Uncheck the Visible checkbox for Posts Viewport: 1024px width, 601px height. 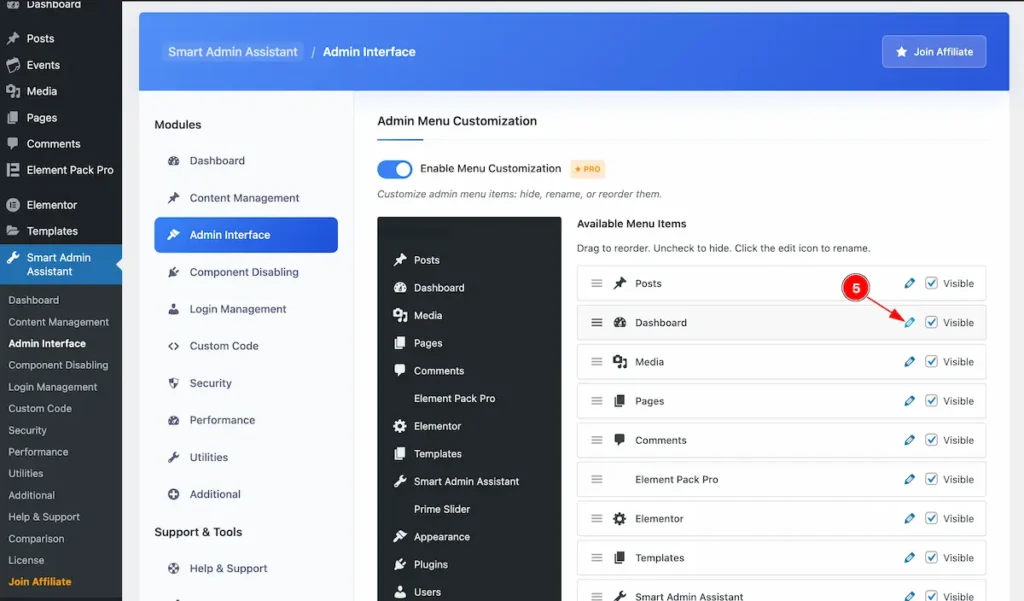[931, 283]
